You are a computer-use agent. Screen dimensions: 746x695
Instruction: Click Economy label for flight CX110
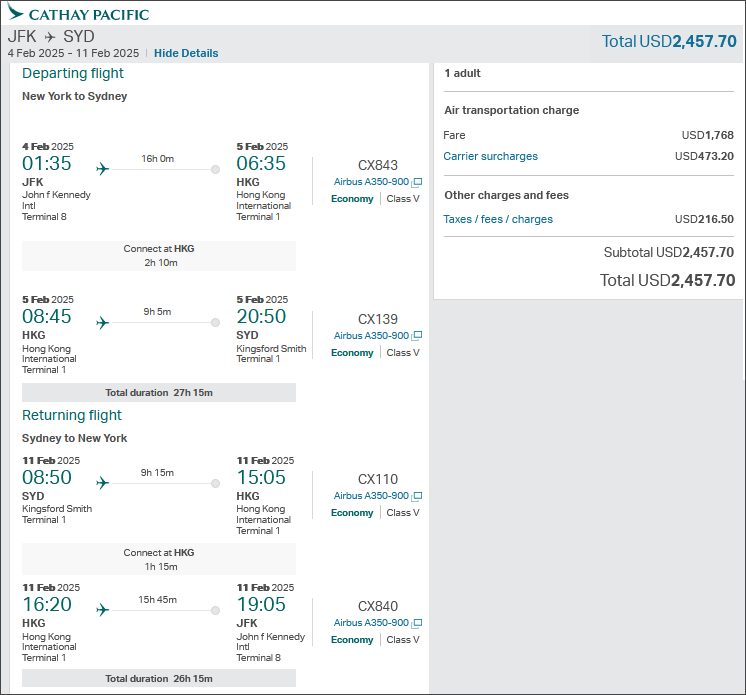click(x=352, y=513)
